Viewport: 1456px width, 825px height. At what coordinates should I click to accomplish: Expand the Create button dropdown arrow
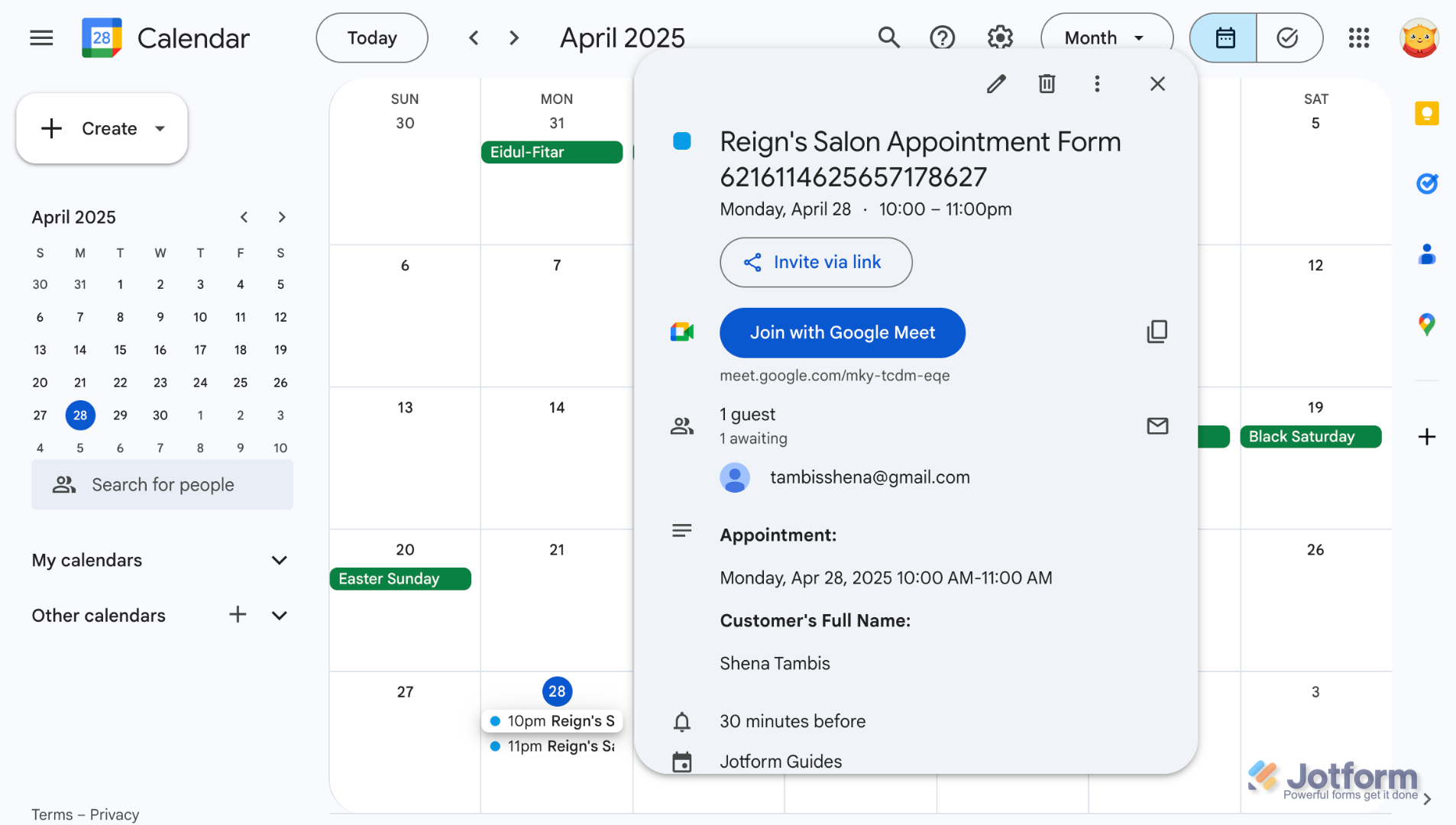point(160,128)
